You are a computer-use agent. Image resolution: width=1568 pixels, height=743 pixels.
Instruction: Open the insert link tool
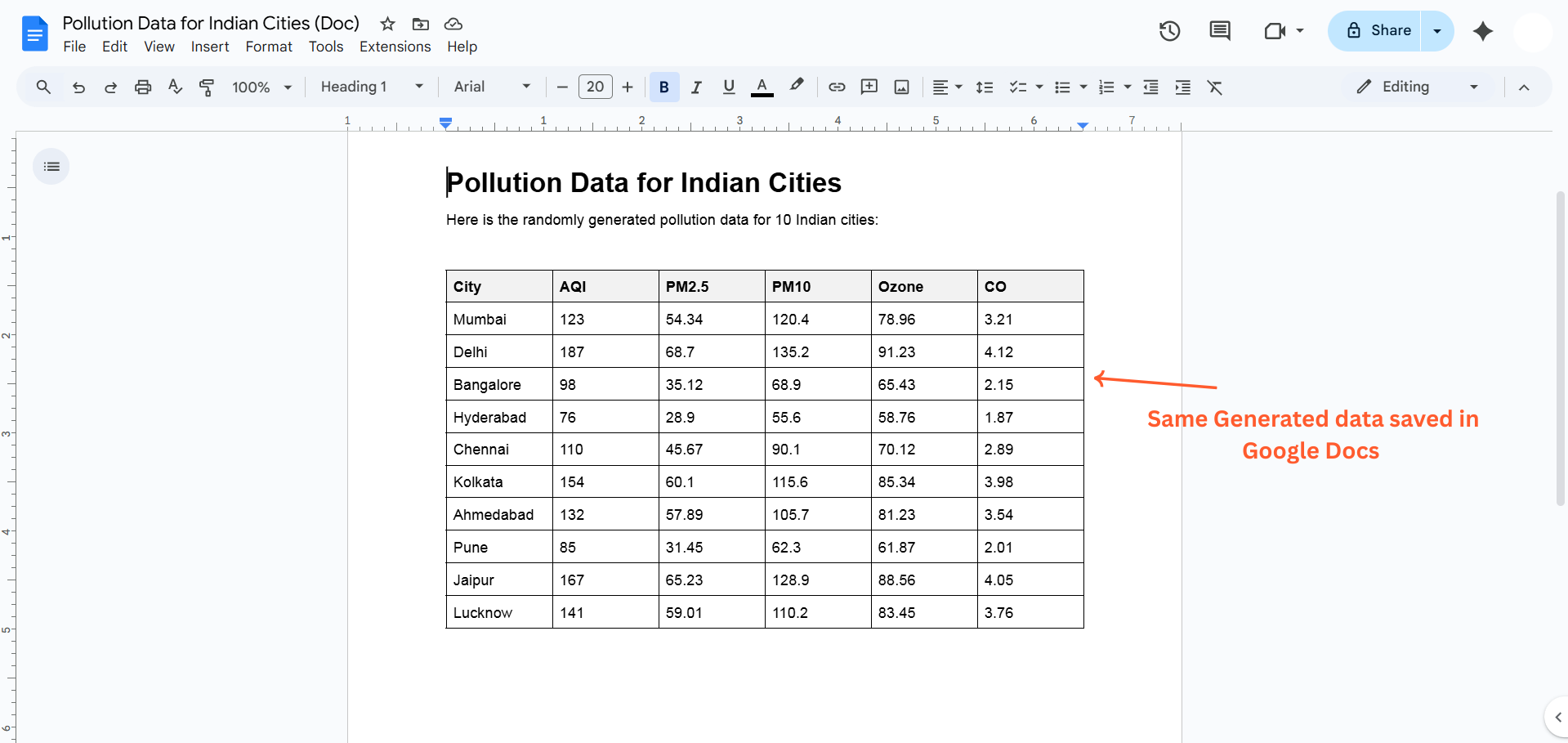pyautogui.click(x=837, y=87)
